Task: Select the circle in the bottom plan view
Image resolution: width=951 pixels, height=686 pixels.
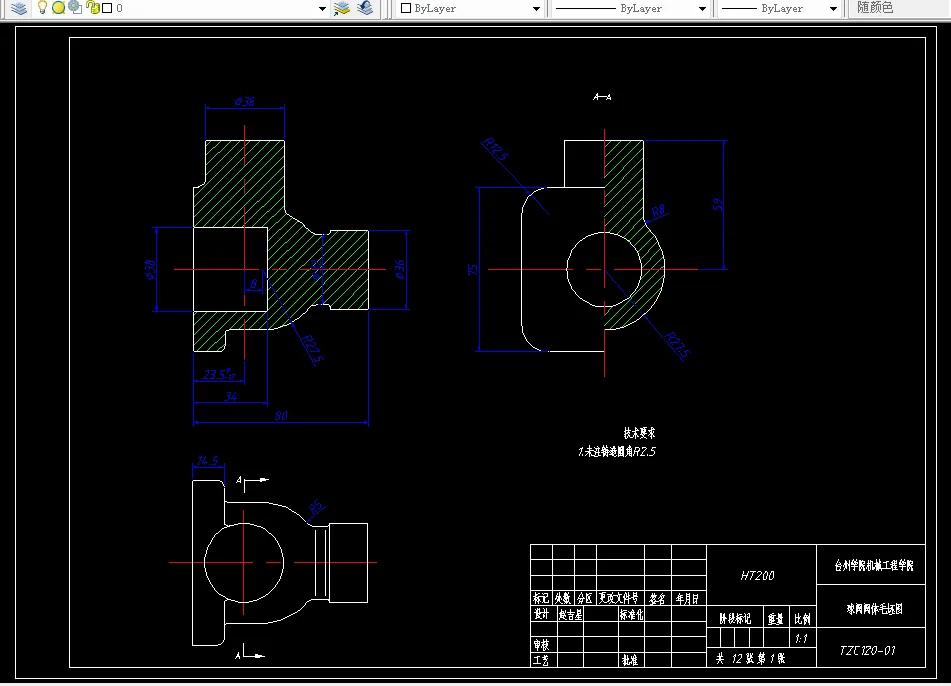Action: [244, 563]
